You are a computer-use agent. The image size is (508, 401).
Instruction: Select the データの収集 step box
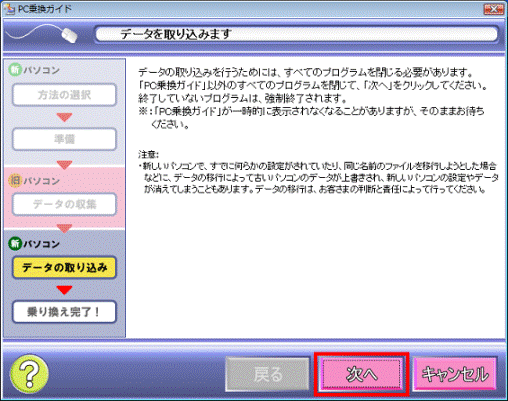pos(64,204)
